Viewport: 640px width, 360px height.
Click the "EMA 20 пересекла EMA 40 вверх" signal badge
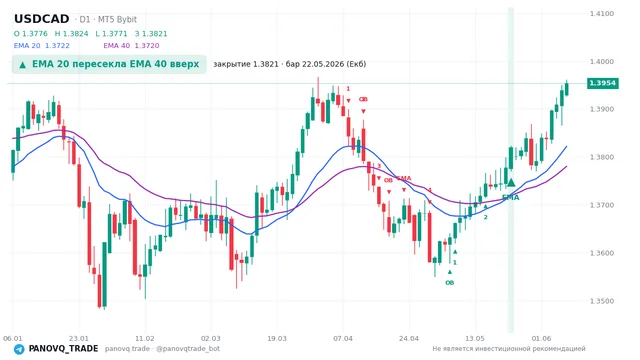[x=109, y=64]
